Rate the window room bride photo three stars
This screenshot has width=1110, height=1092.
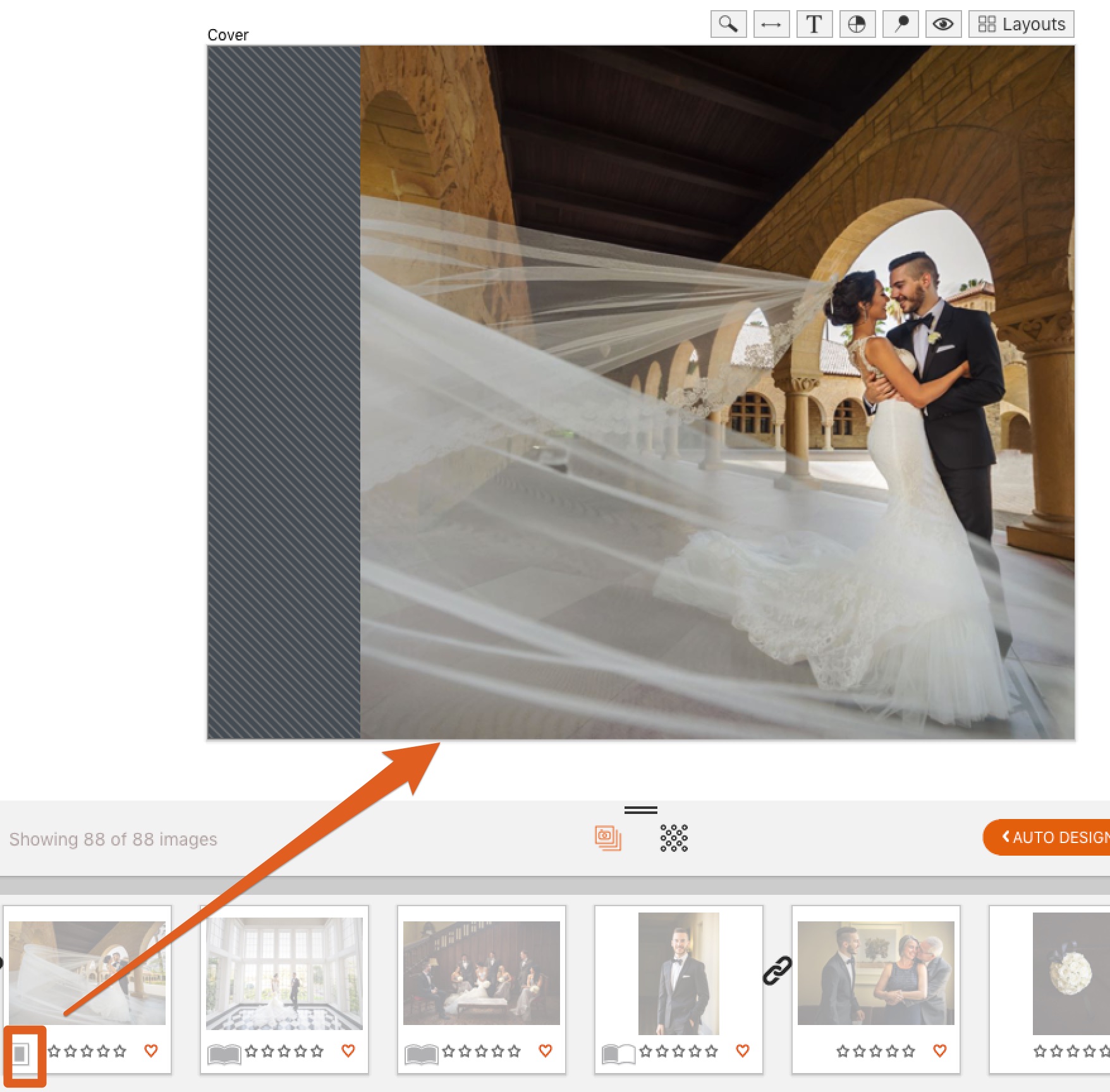pyautogui.click(x=284, y=1052)
